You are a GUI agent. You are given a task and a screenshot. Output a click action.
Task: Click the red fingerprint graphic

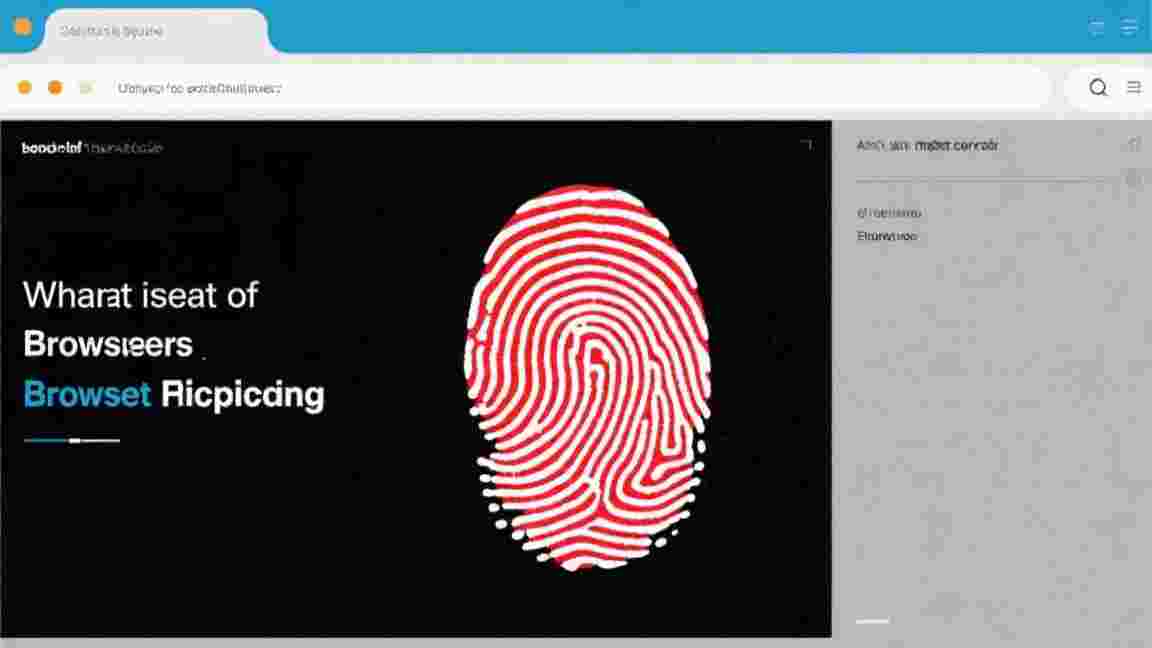point(588,377)
